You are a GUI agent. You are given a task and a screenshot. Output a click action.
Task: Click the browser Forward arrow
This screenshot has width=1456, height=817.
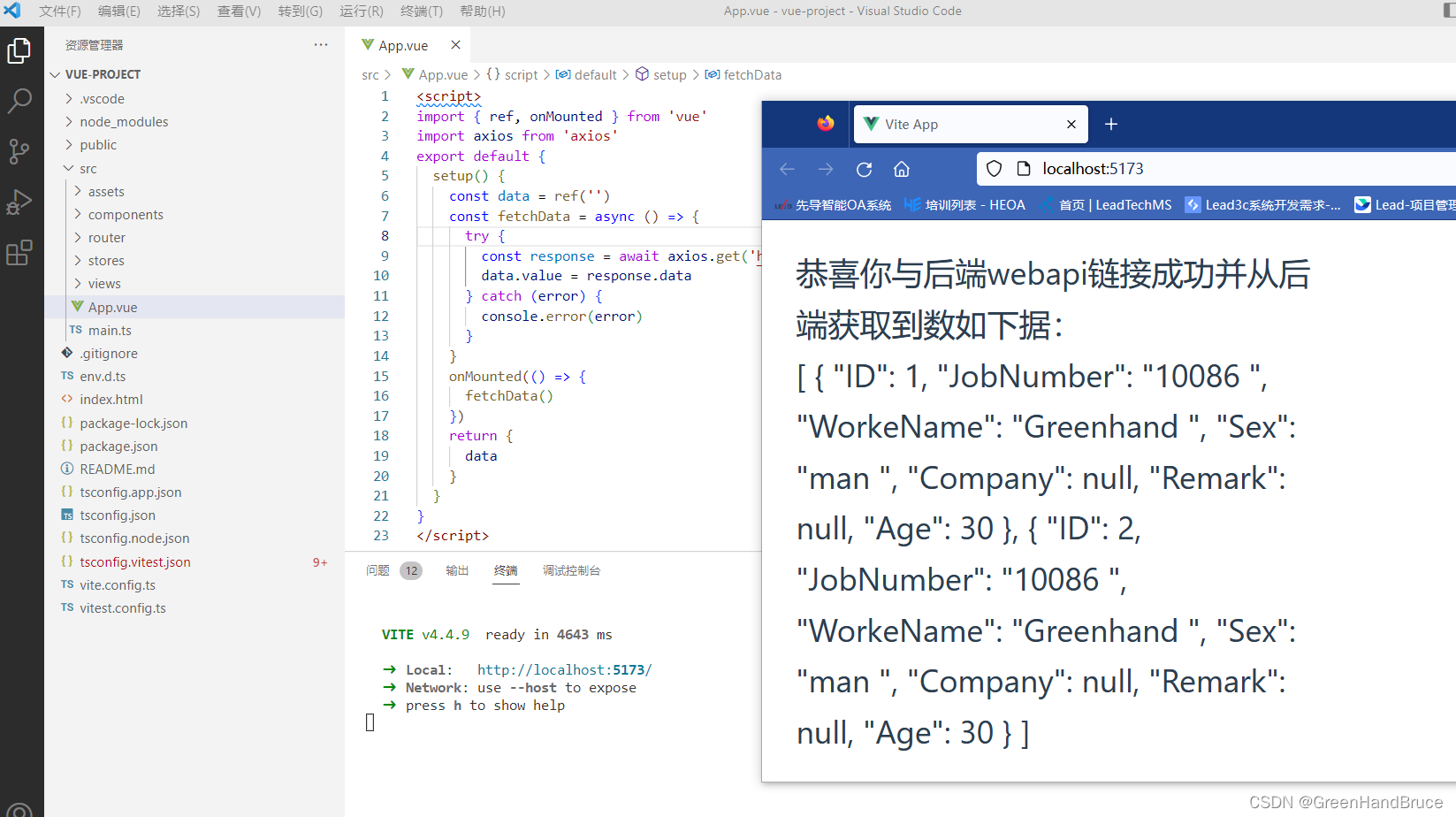coord(826,169)
